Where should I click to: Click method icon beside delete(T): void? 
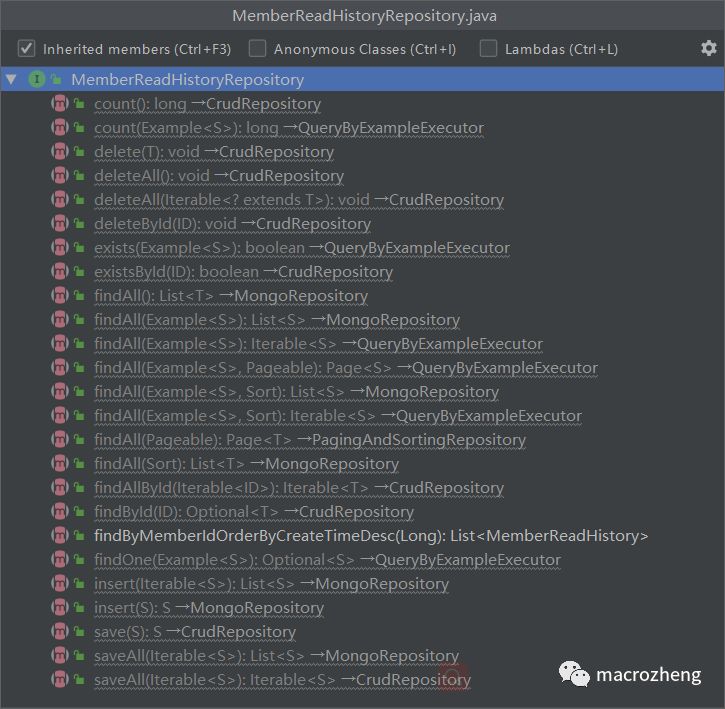[60, 152]
